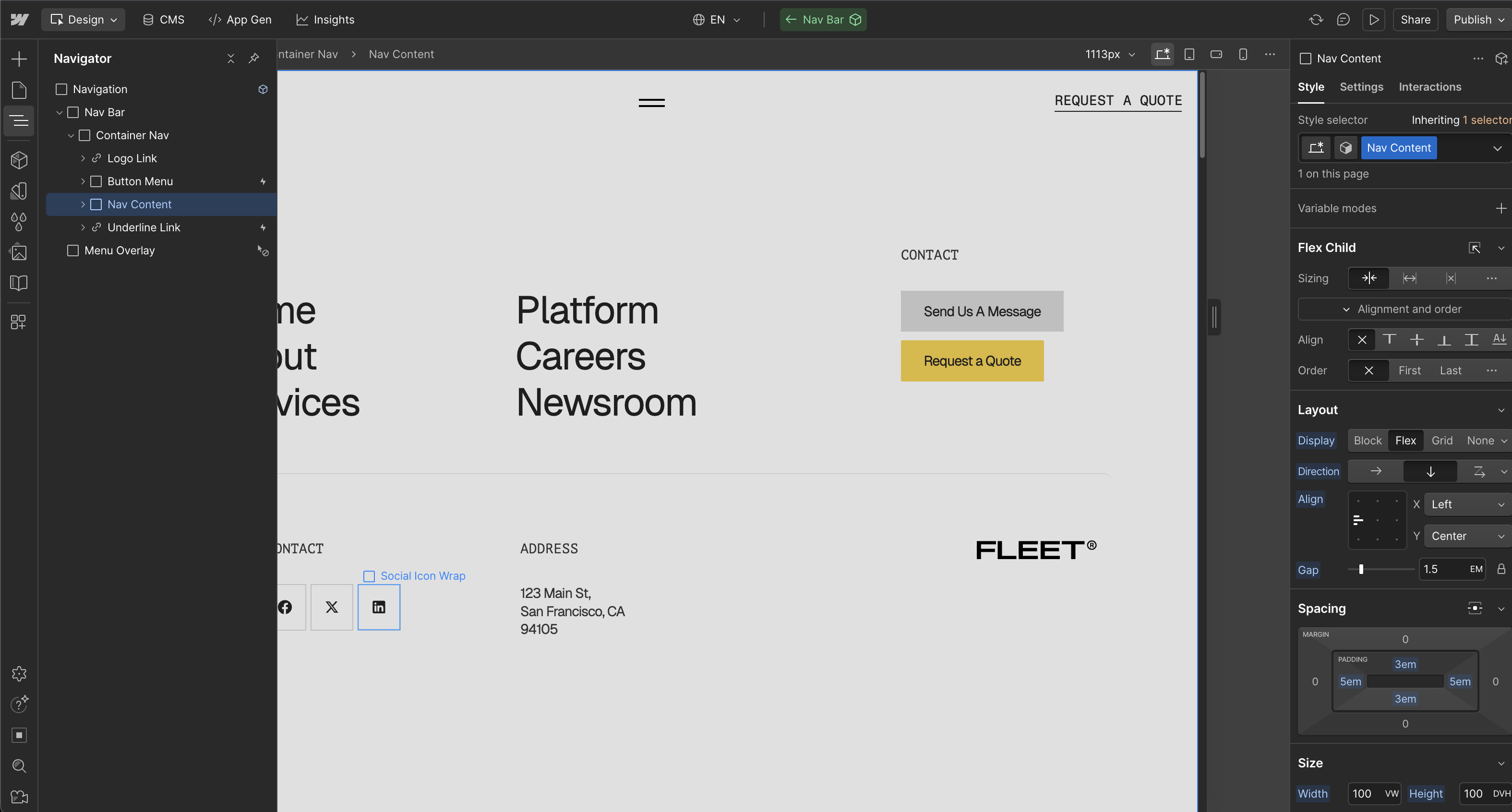Open the CMS tab
1512x812 pixels.
click(164, 19)
